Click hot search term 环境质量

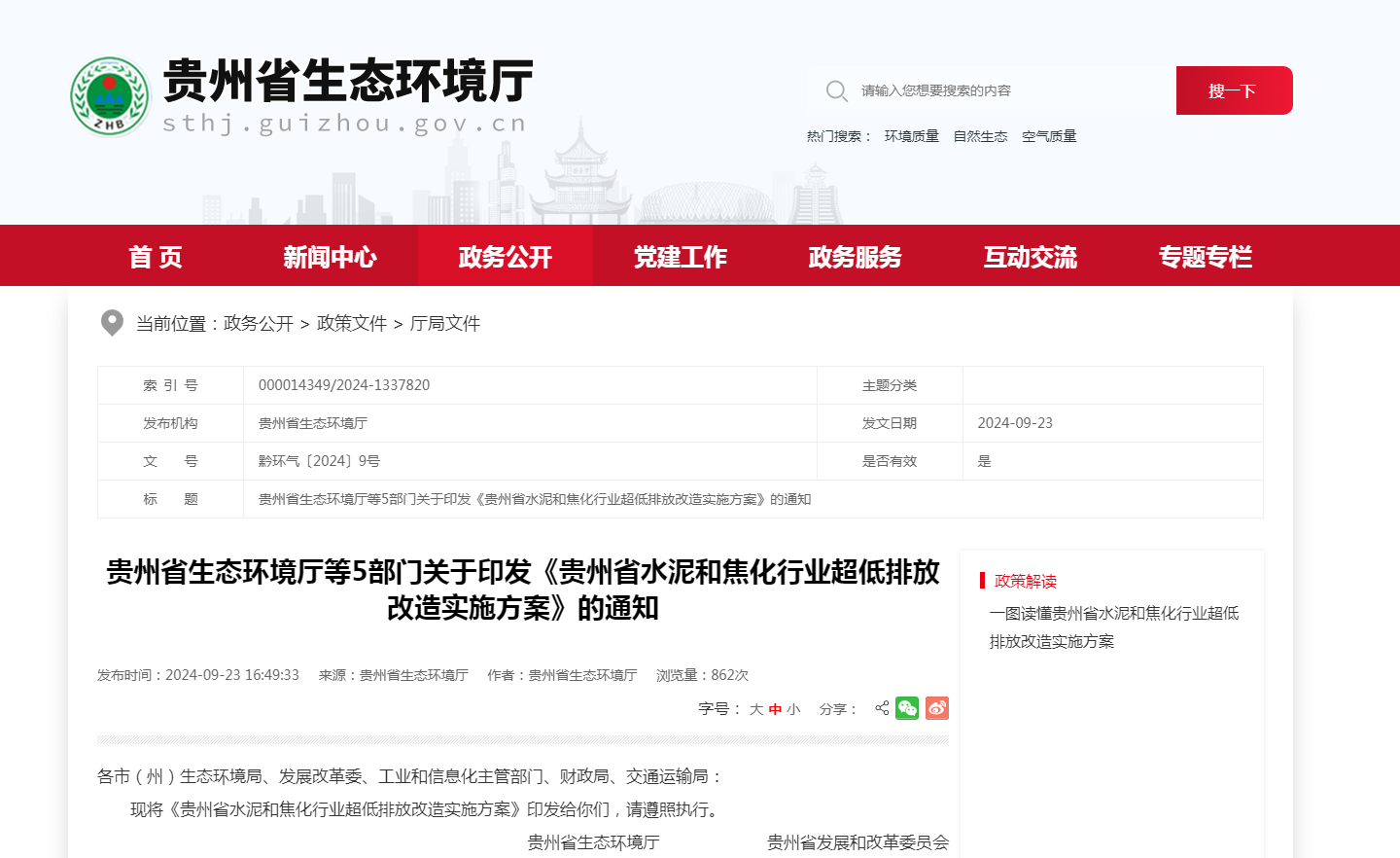pos(911,136)
